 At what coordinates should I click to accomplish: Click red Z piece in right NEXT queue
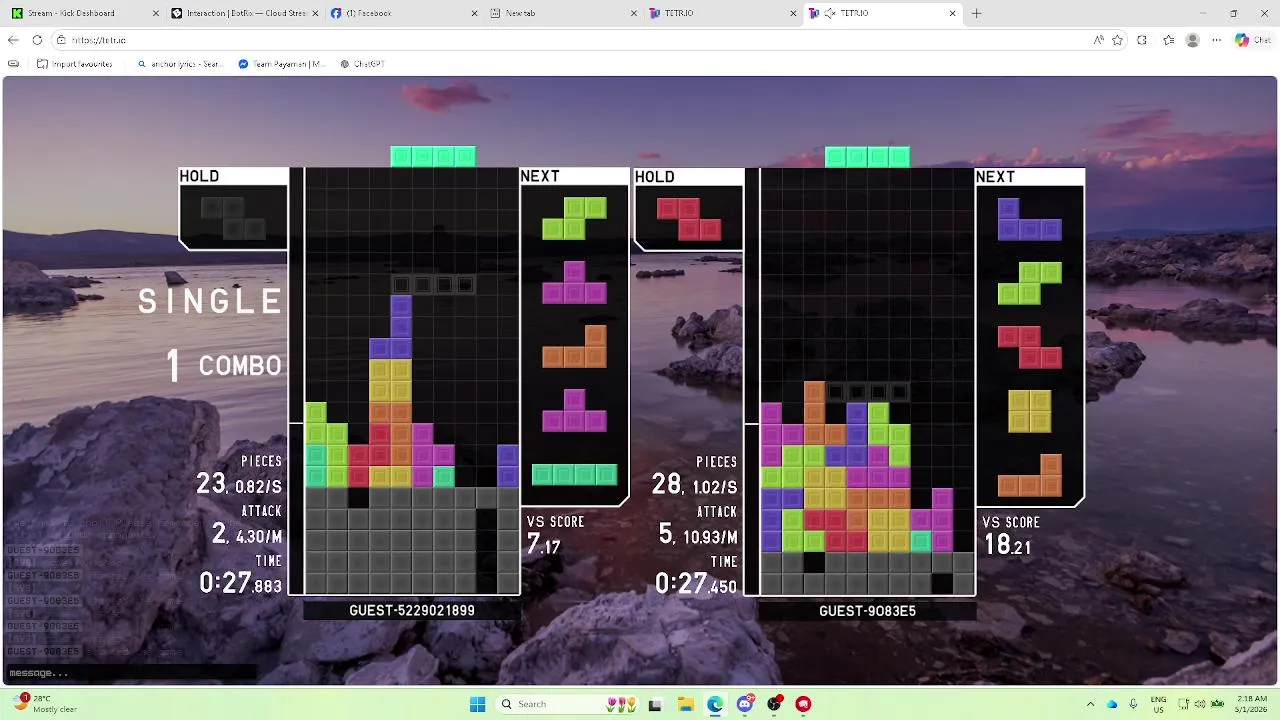click(1029, 347)
